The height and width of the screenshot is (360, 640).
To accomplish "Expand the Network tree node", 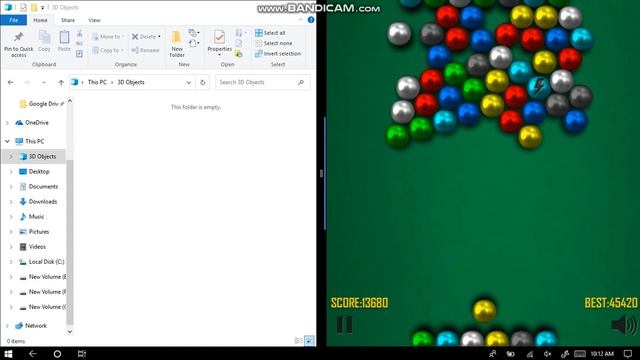I will pyautogui.click(x=7, y=326).
